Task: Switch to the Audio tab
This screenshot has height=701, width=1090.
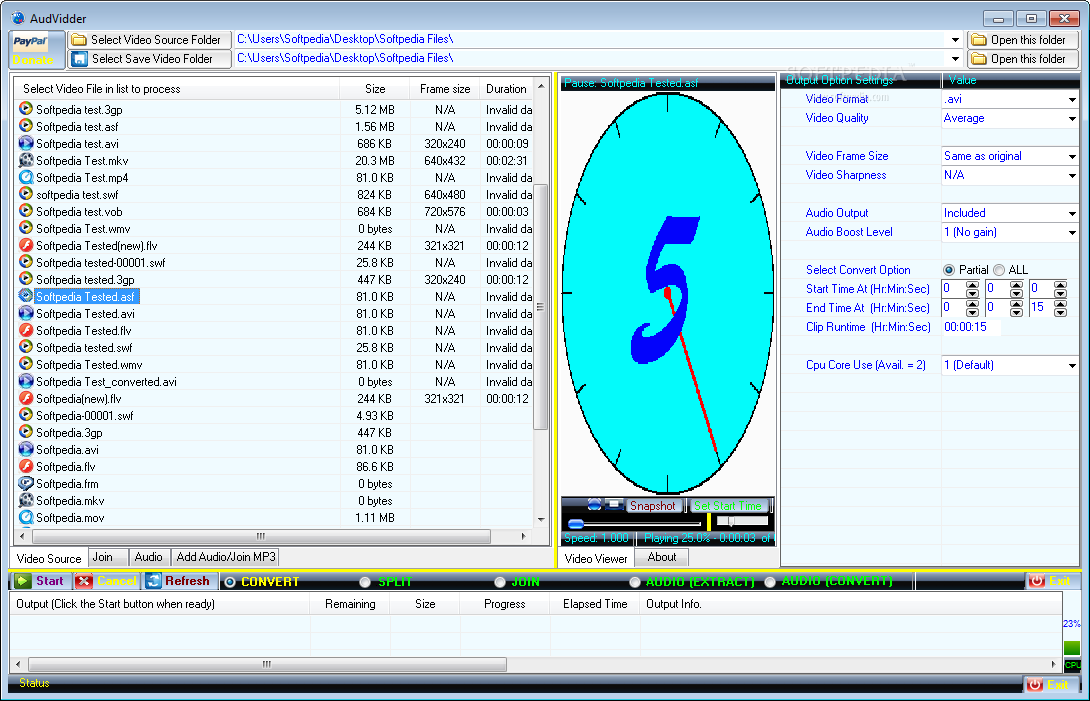Action: (148, 556)
